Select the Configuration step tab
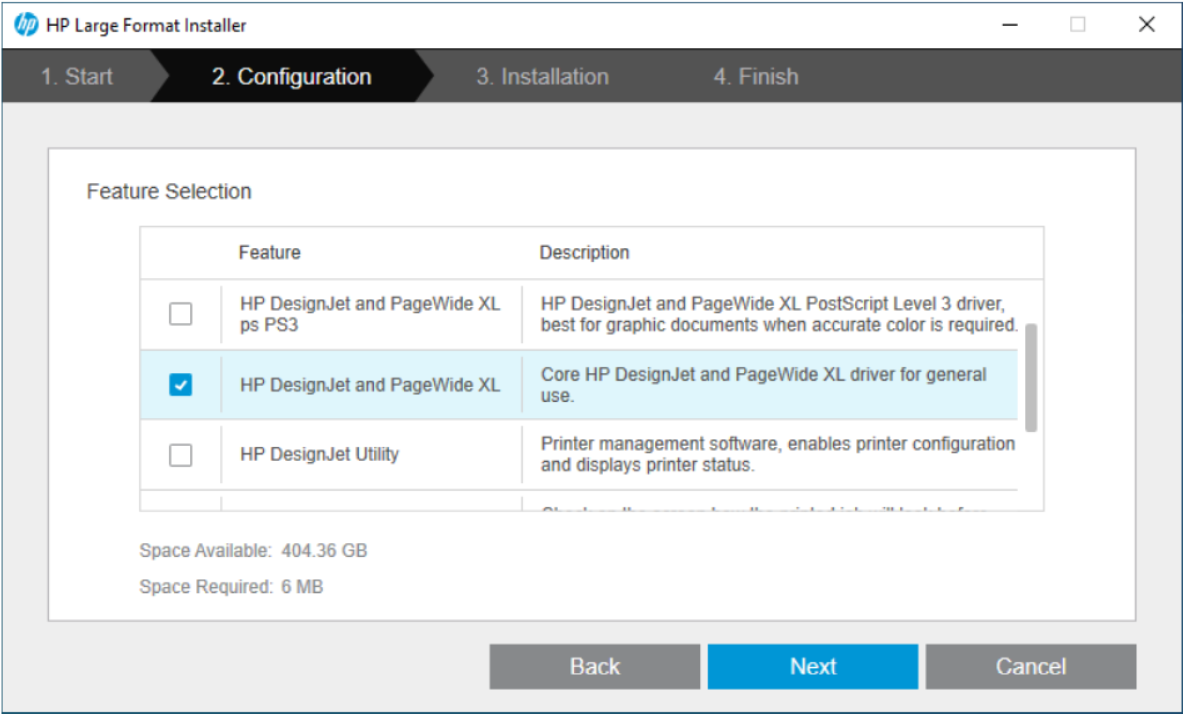The height and width of the screenshot is (714, 1183). [291, 77]
